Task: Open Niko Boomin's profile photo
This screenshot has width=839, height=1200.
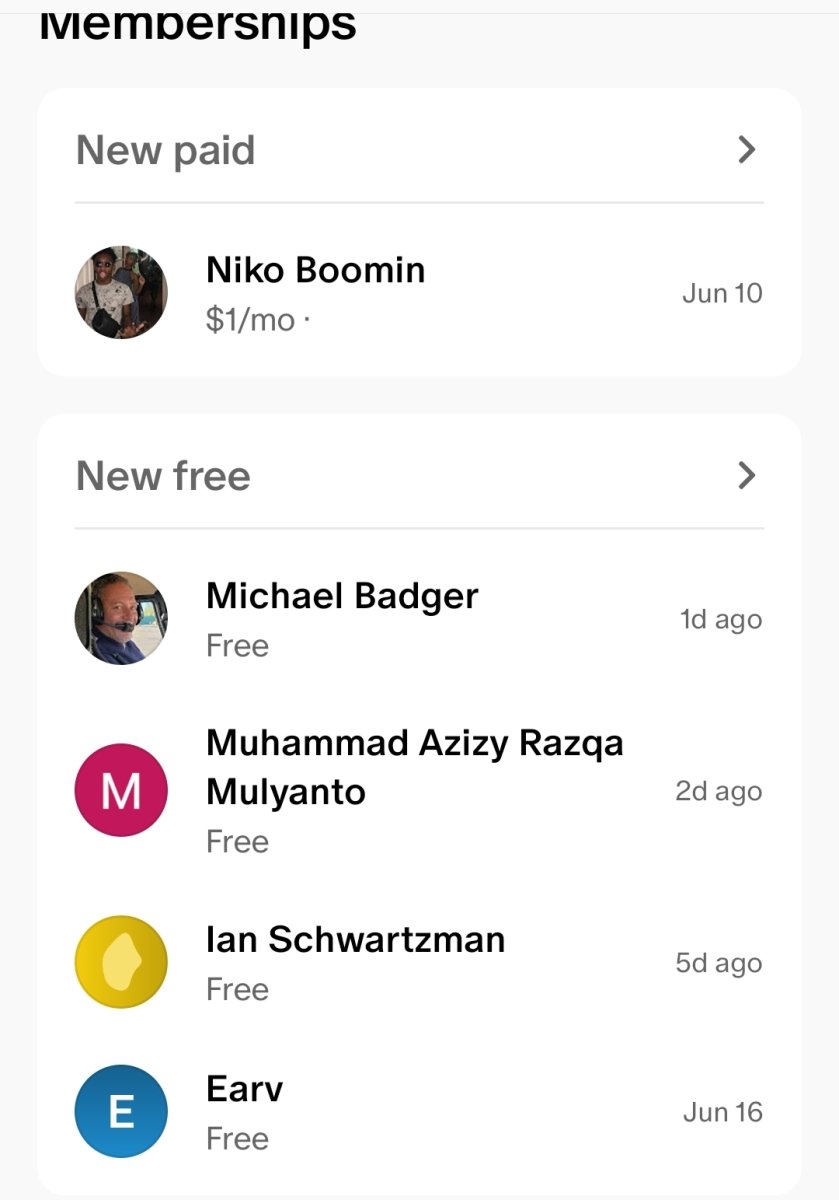Action: 121,293
